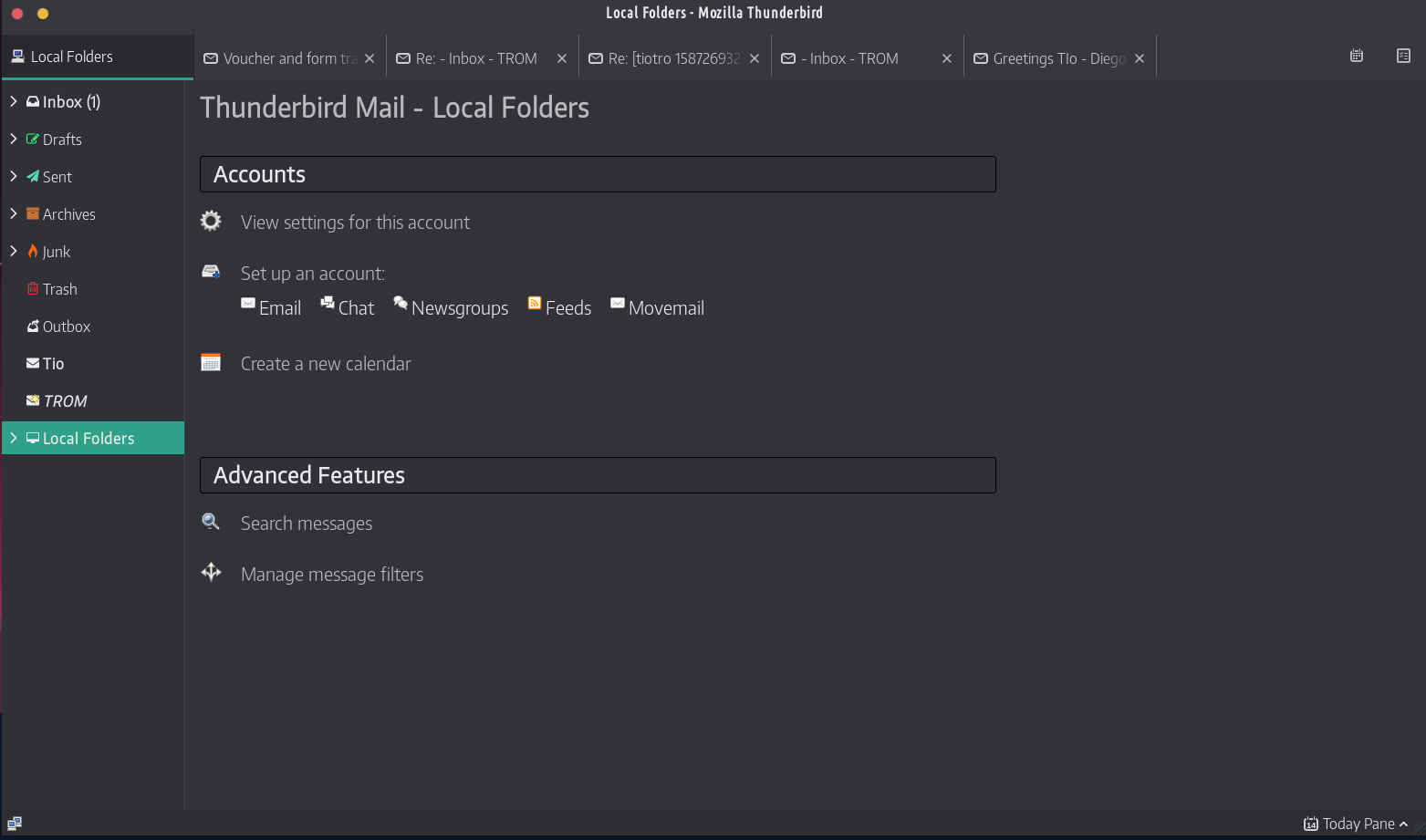Set up a Movemail account

pos(666,308)
